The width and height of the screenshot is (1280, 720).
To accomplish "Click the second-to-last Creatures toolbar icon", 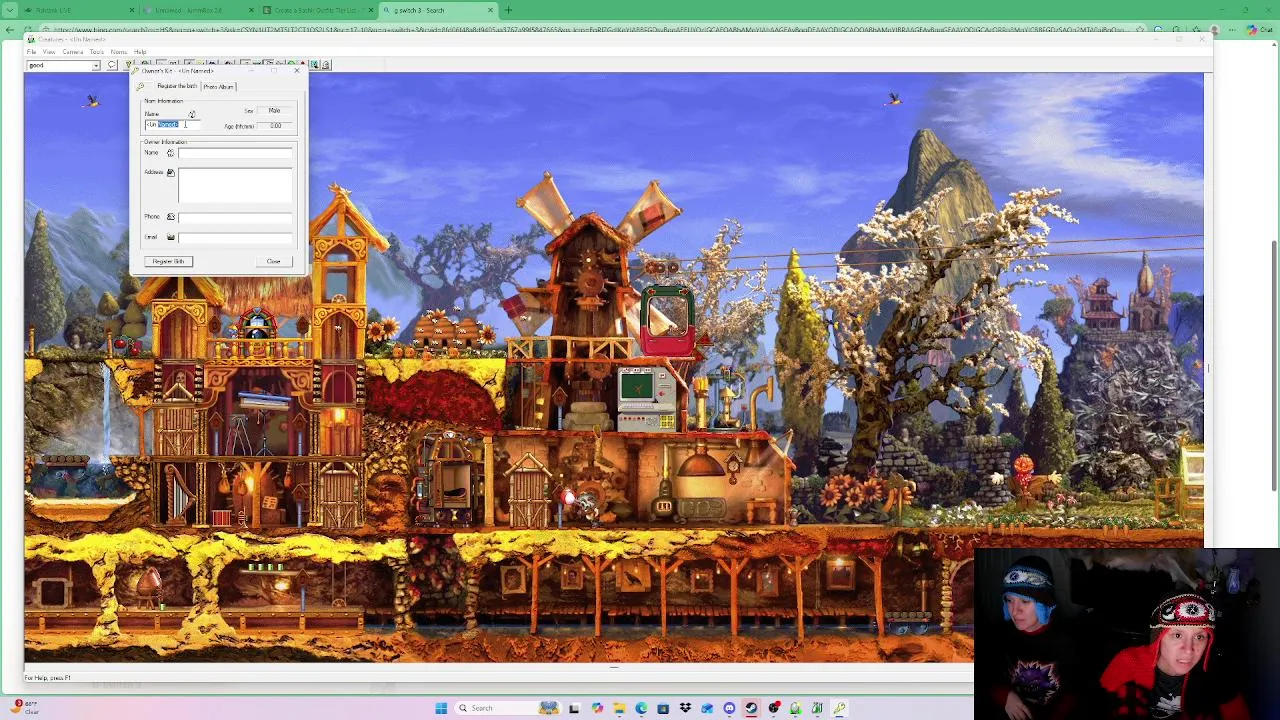I will [313, 65].
